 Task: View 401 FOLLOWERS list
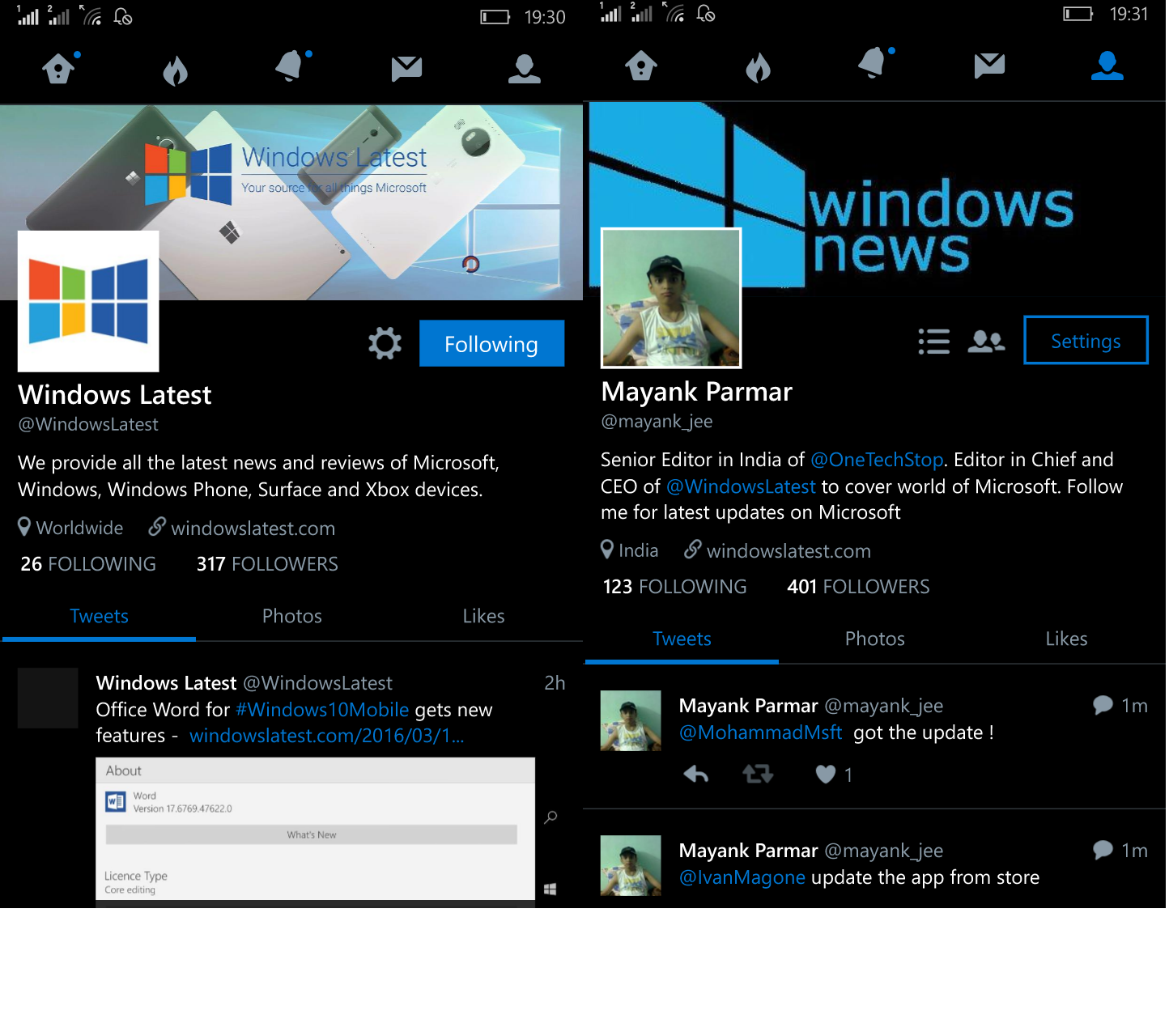pyautogui.click(x=858, y=587)
